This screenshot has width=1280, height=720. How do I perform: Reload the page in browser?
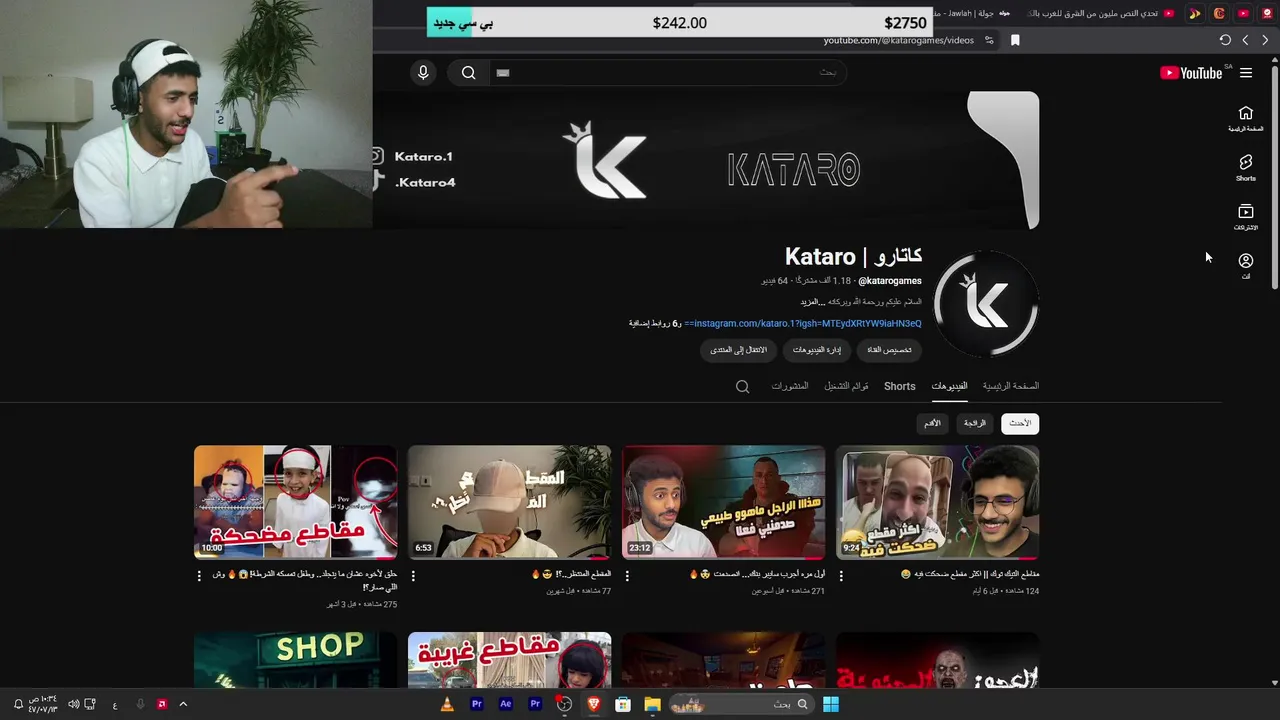click(x=1225, y=40)
